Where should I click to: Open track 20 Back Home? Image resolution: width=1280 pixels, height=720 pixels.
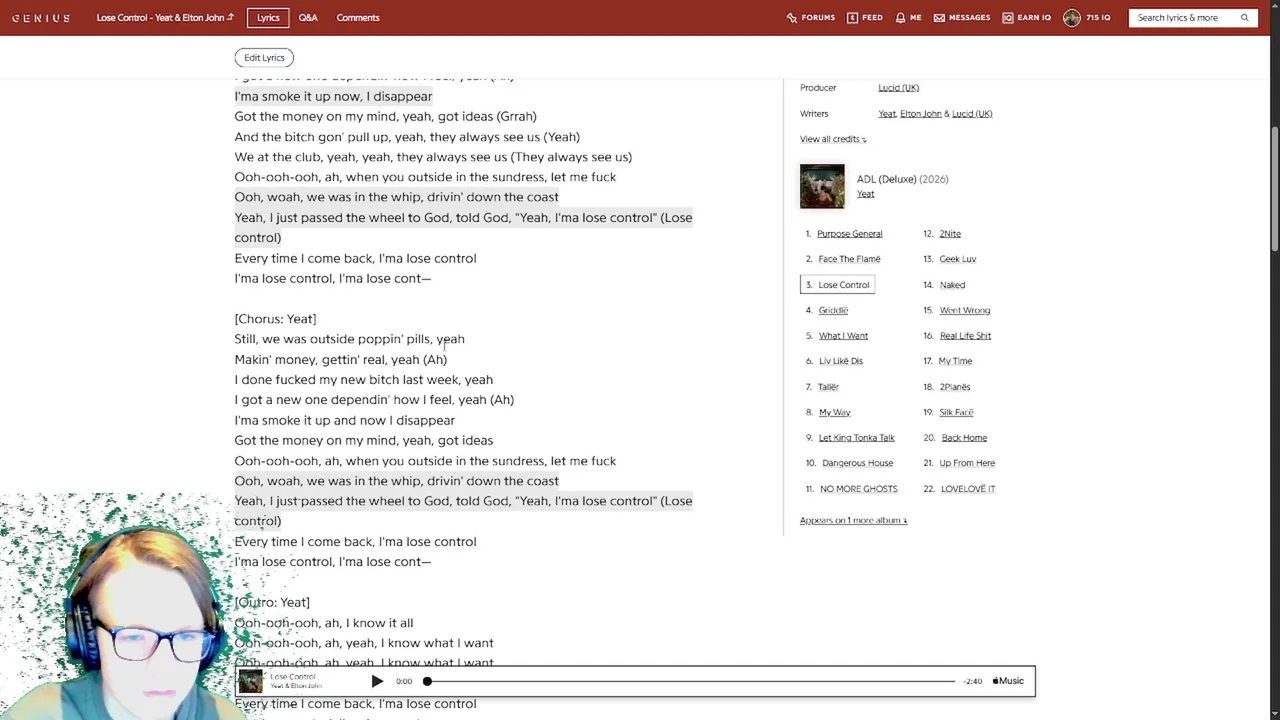964,438
